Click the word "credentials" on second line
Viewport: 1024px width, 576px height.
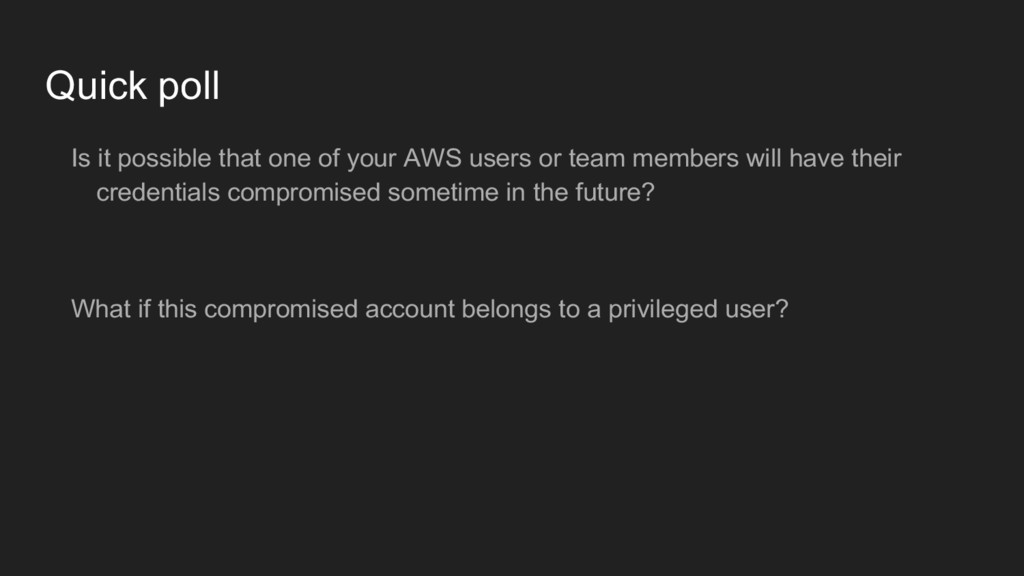(x=158, y=192)
